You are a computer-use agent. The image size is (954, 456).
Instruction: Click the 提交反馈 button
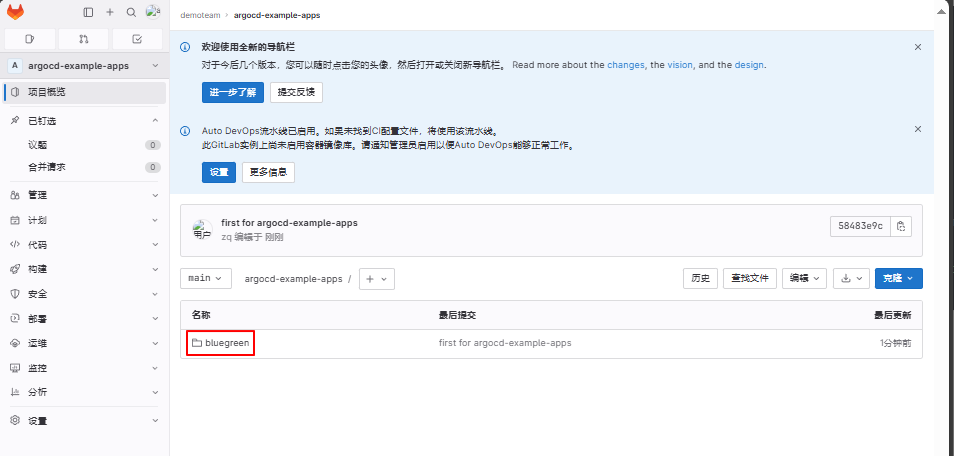(x=296, y=93)
